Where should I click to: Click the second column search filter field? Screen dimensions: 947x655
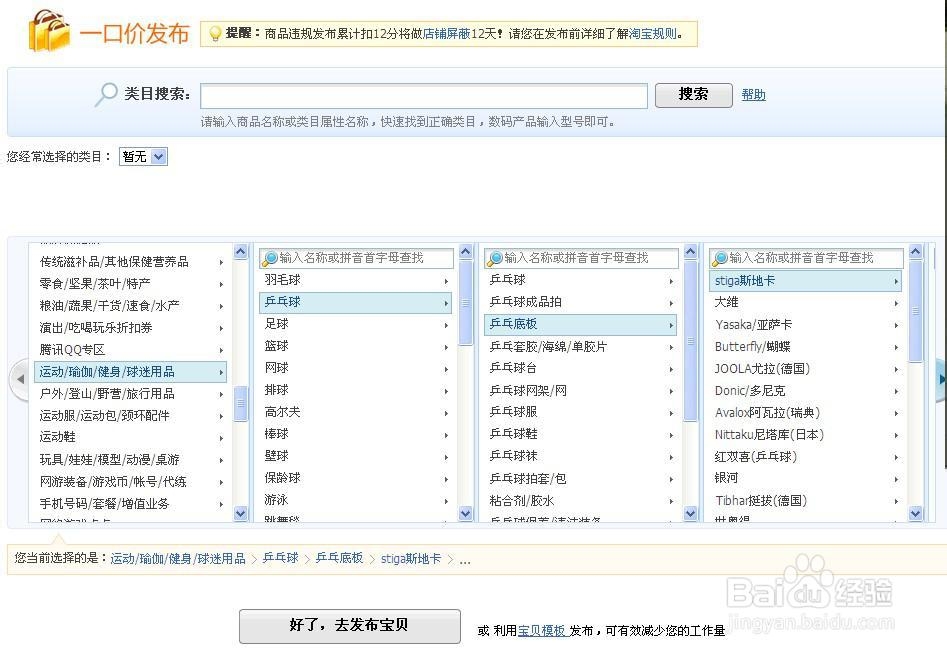point(356,258)
